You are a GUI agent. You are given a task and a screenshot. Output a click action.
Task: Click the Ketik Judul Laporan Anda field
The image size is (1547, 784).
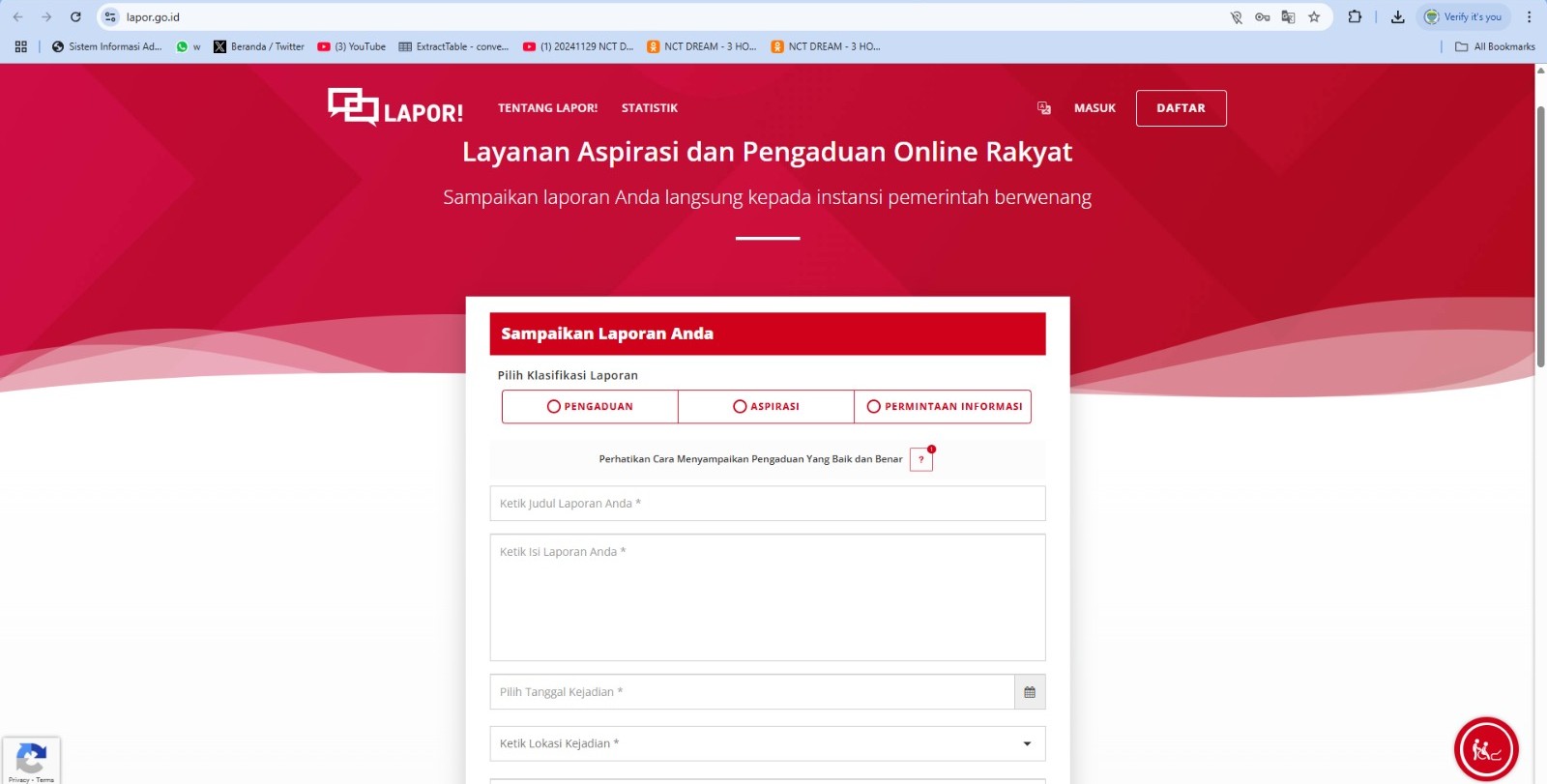(767, 504)
